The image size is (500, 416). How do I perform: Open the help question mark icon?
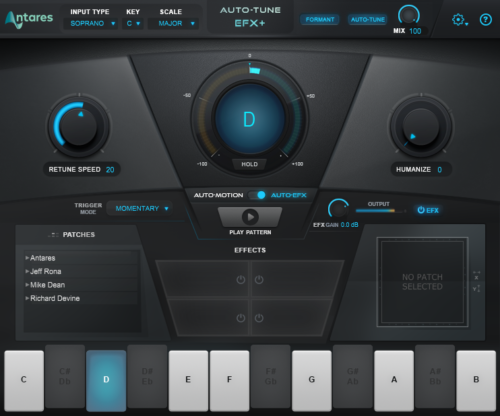pos(485,20)
